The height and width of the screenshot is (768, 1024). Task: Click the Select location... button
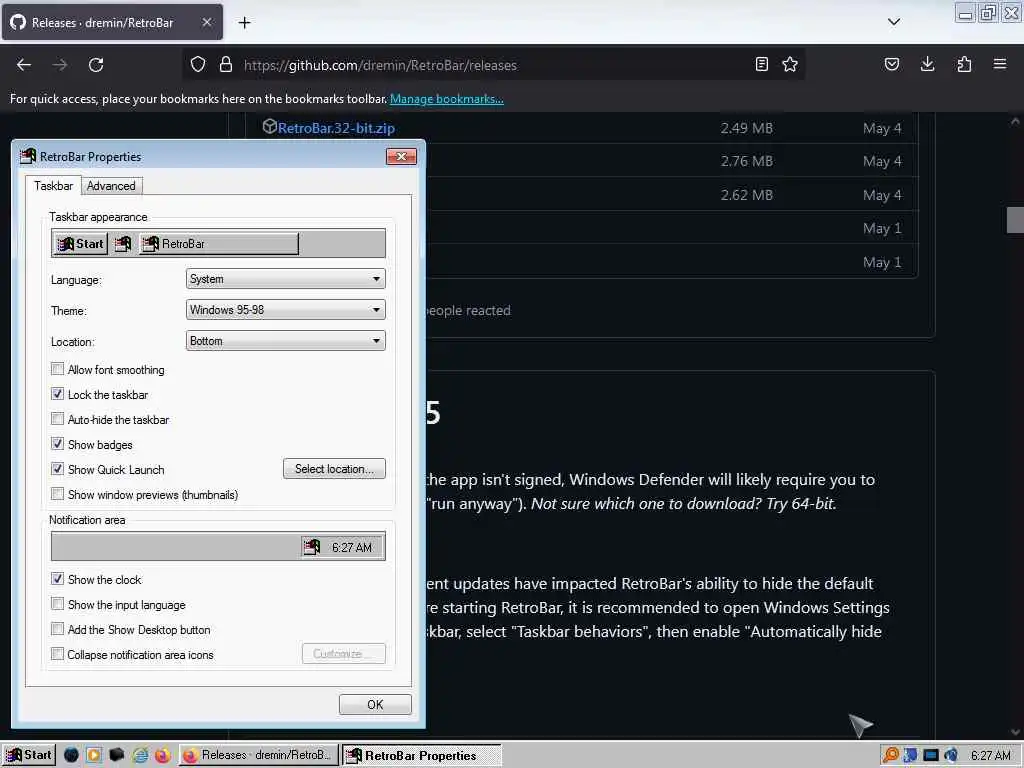(334, 469)
